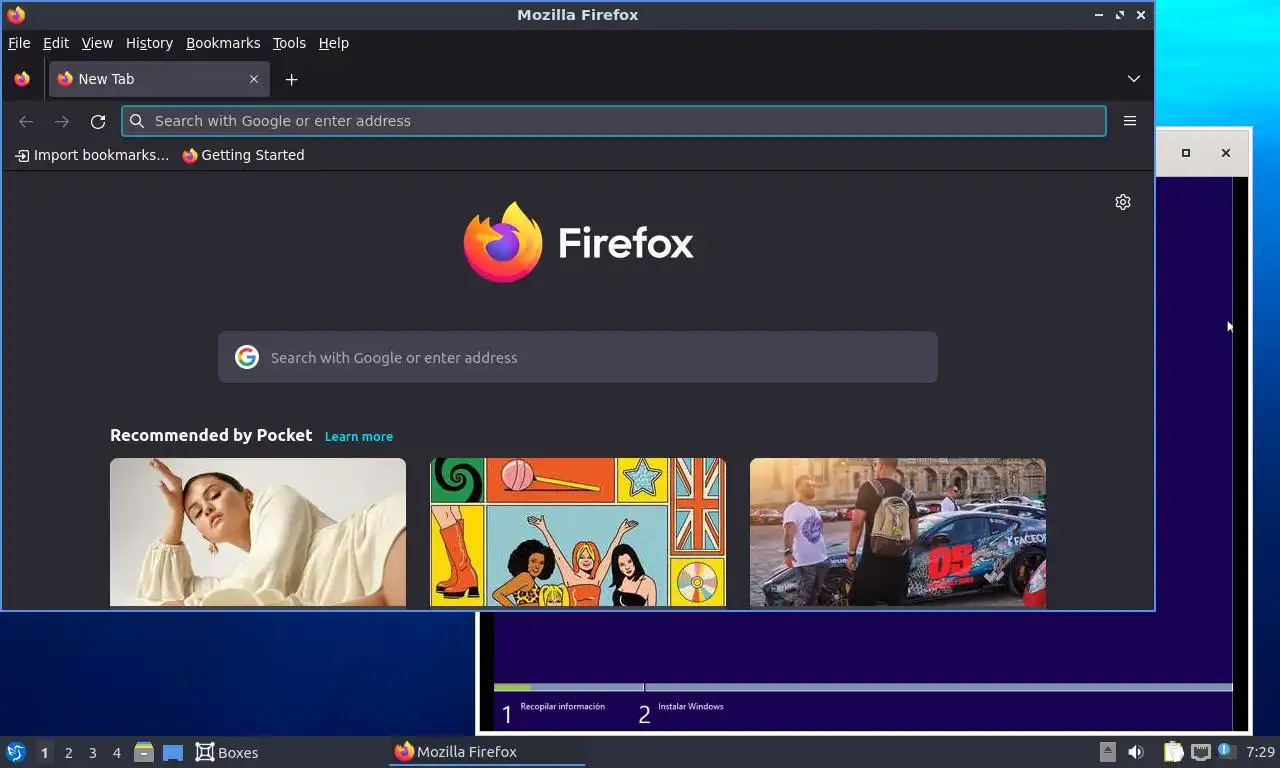Click the New Tab tab
The width and height of the screenshot is (1280, 768).
pyautogui.click(x=159, y=79)
